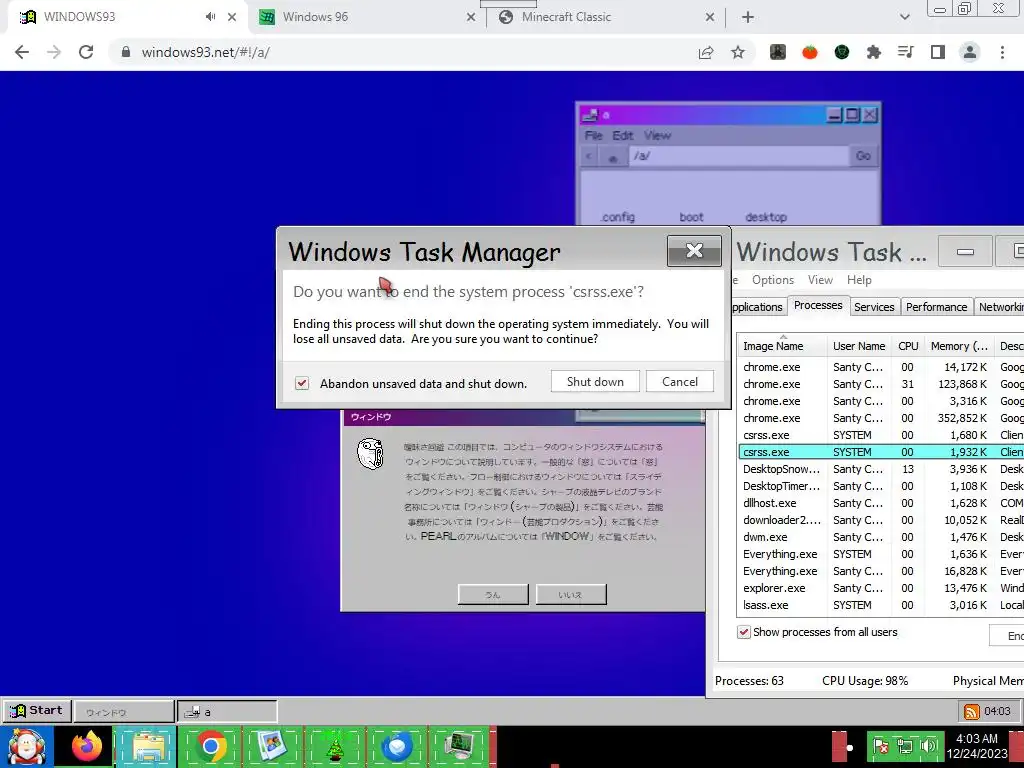The image size is (1024, 768).
Task: Sort processes by the CPU column header
Action: [x=908, y=345]
